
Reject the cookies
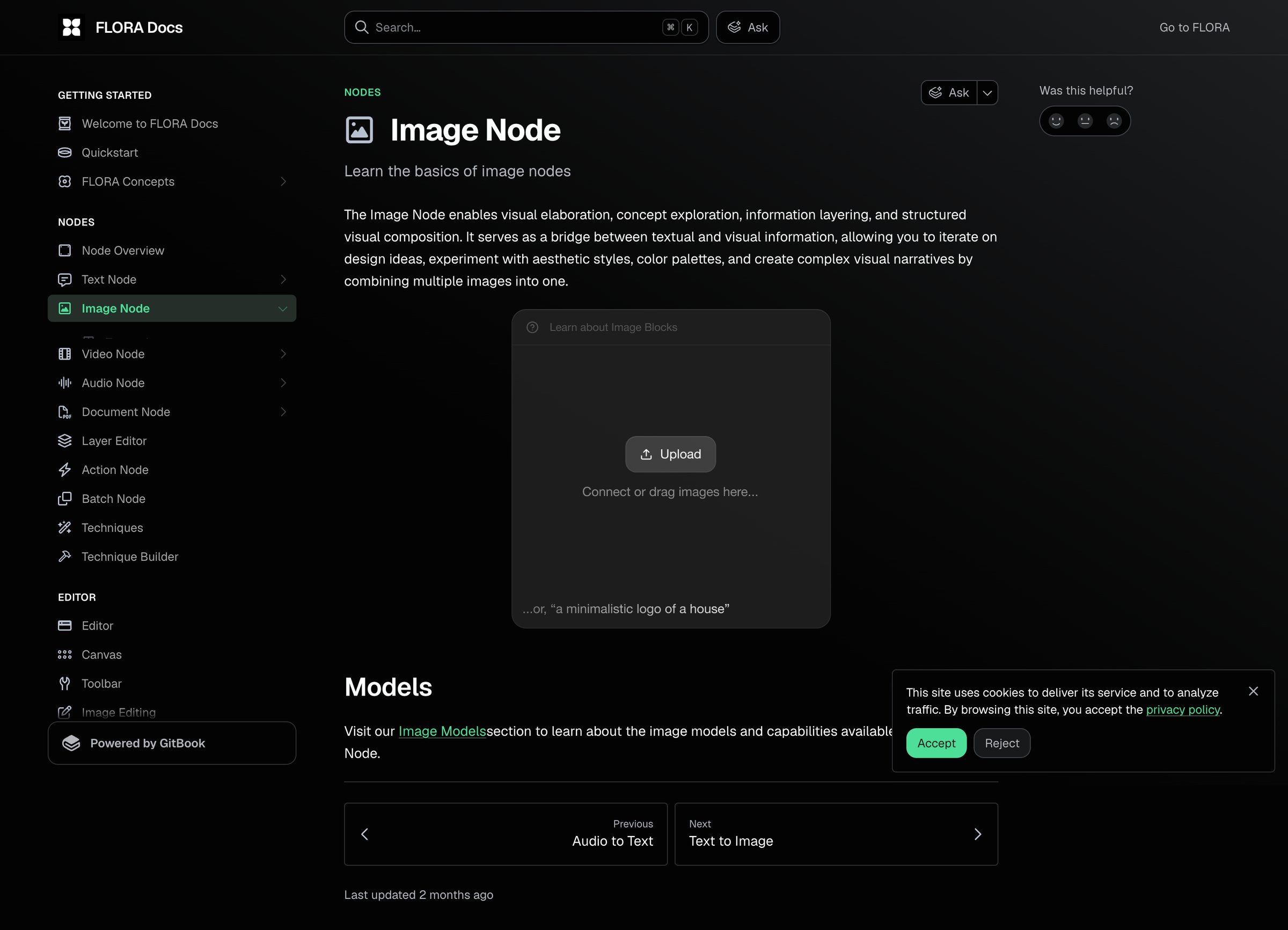tap(1002, 743)
